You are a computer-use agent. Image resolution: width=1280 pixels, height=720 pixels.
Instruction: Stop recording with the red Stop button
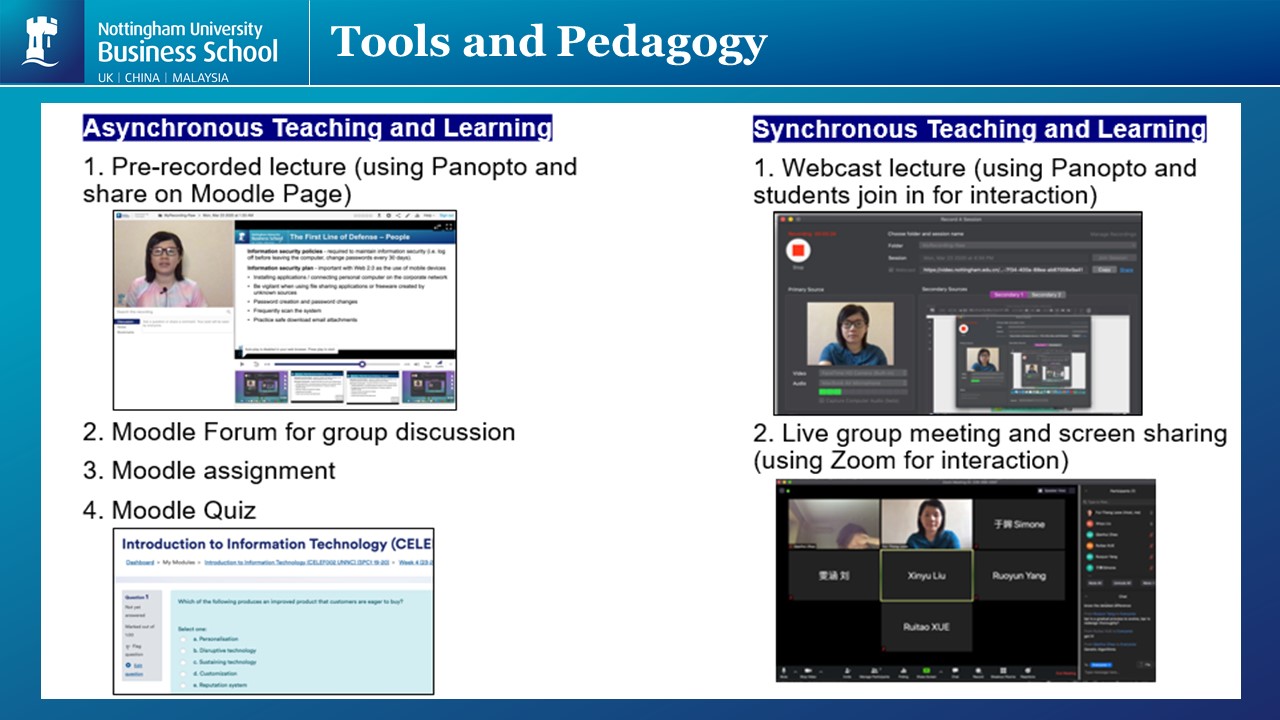[798, 250]
